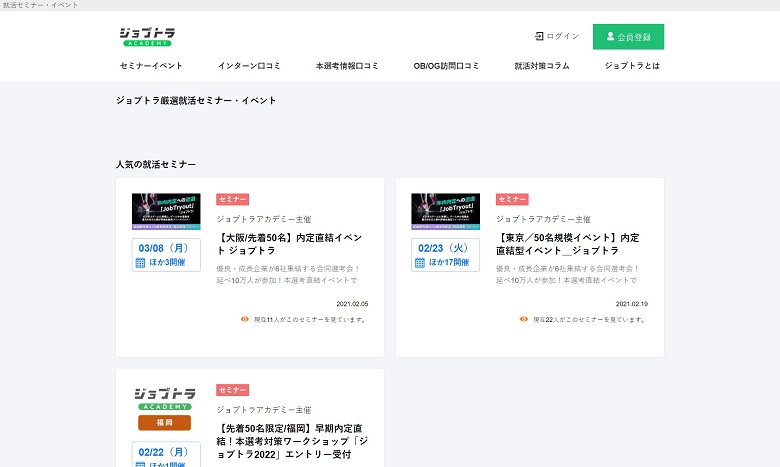Click the 03/08（月） date box
Screen dimensions: 780x467
(166, 255)
